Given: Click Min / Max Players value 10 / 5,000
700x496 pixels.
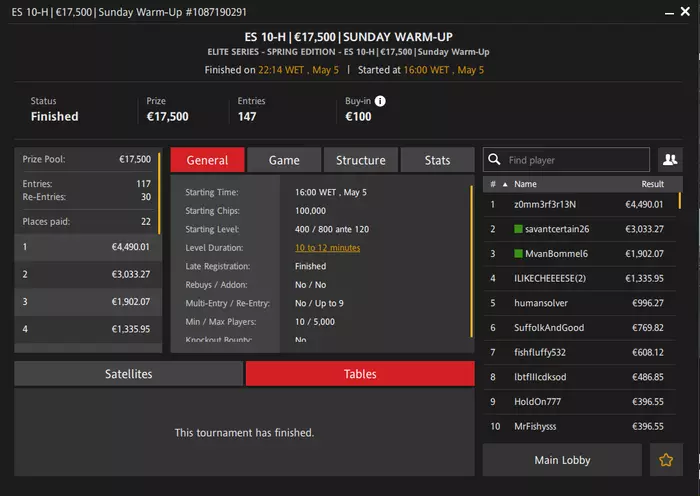Looking at the screenshot, I should (x=315, y=322).
